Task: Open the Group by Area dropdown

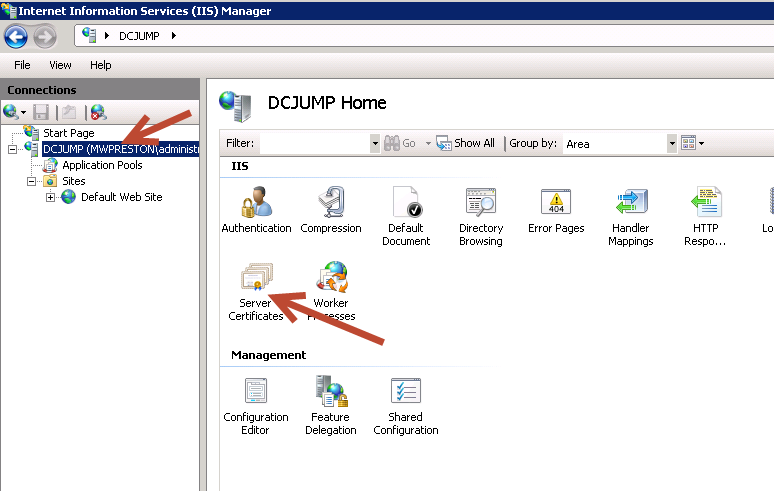Action: [x=672, y=144]
